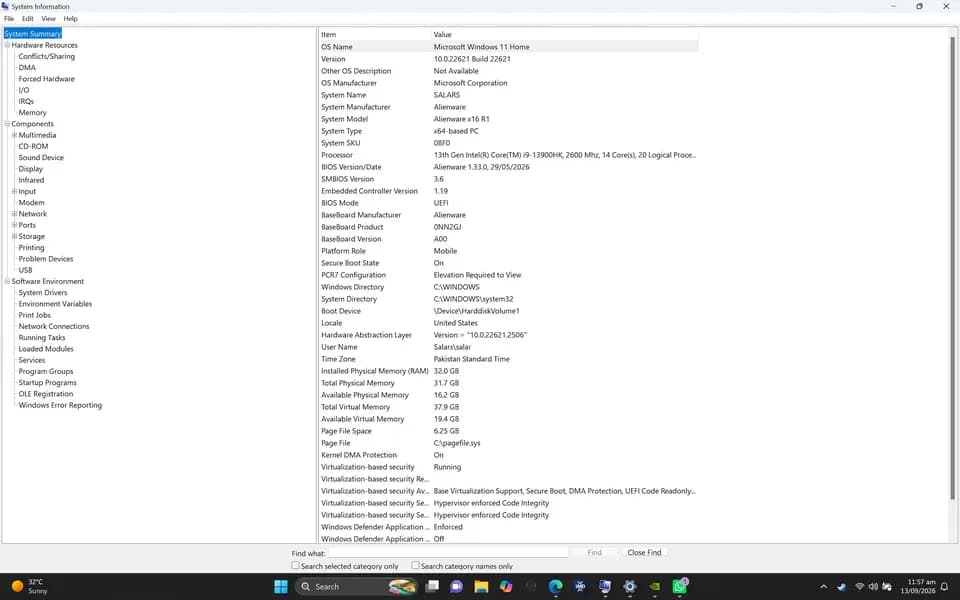Enable 'Search selected category only' checkbox
The width and height of the screenshot is (960, 600).
(x=295, y=565)
